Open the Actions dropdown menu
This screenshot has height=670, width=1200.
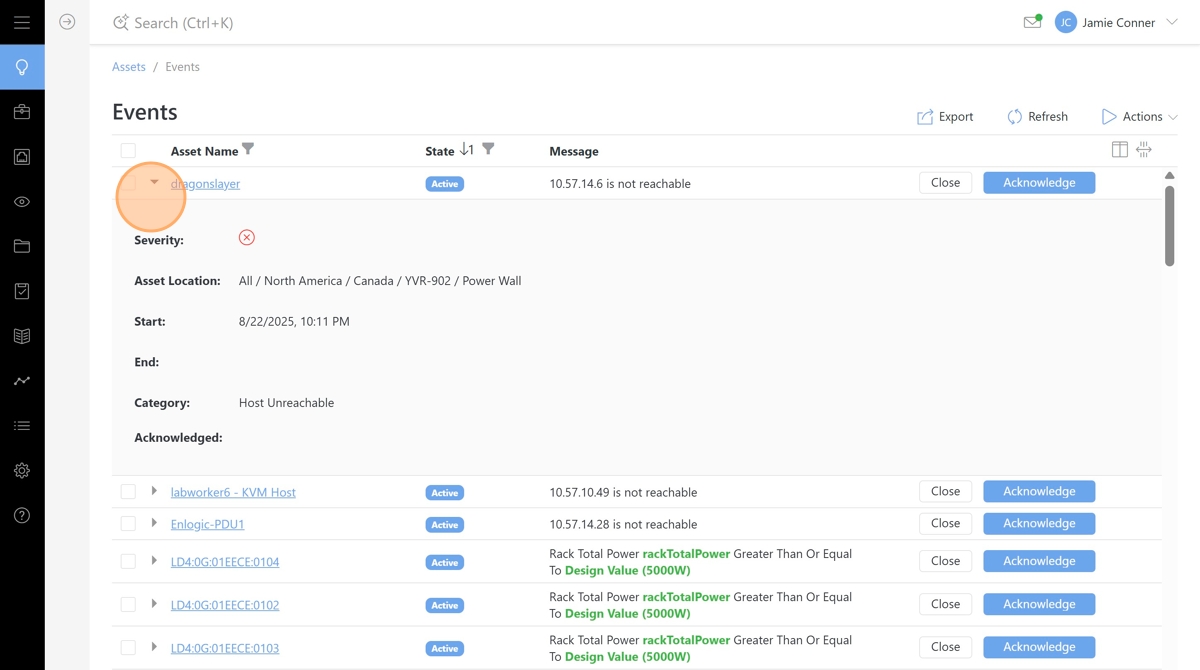[x=1140, y=117]
